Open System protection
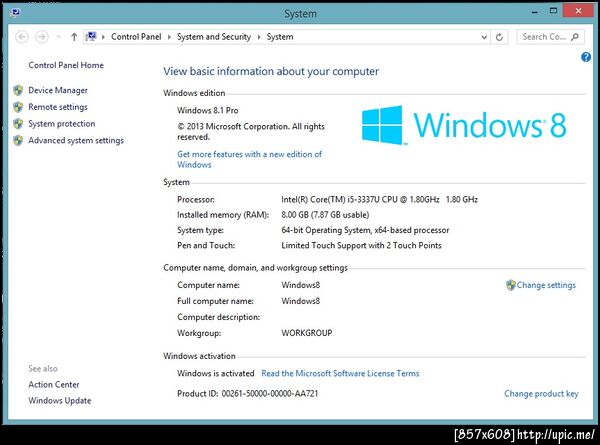Image resolution: width=600 pixels, height=445 pixels. click(62, 124)
